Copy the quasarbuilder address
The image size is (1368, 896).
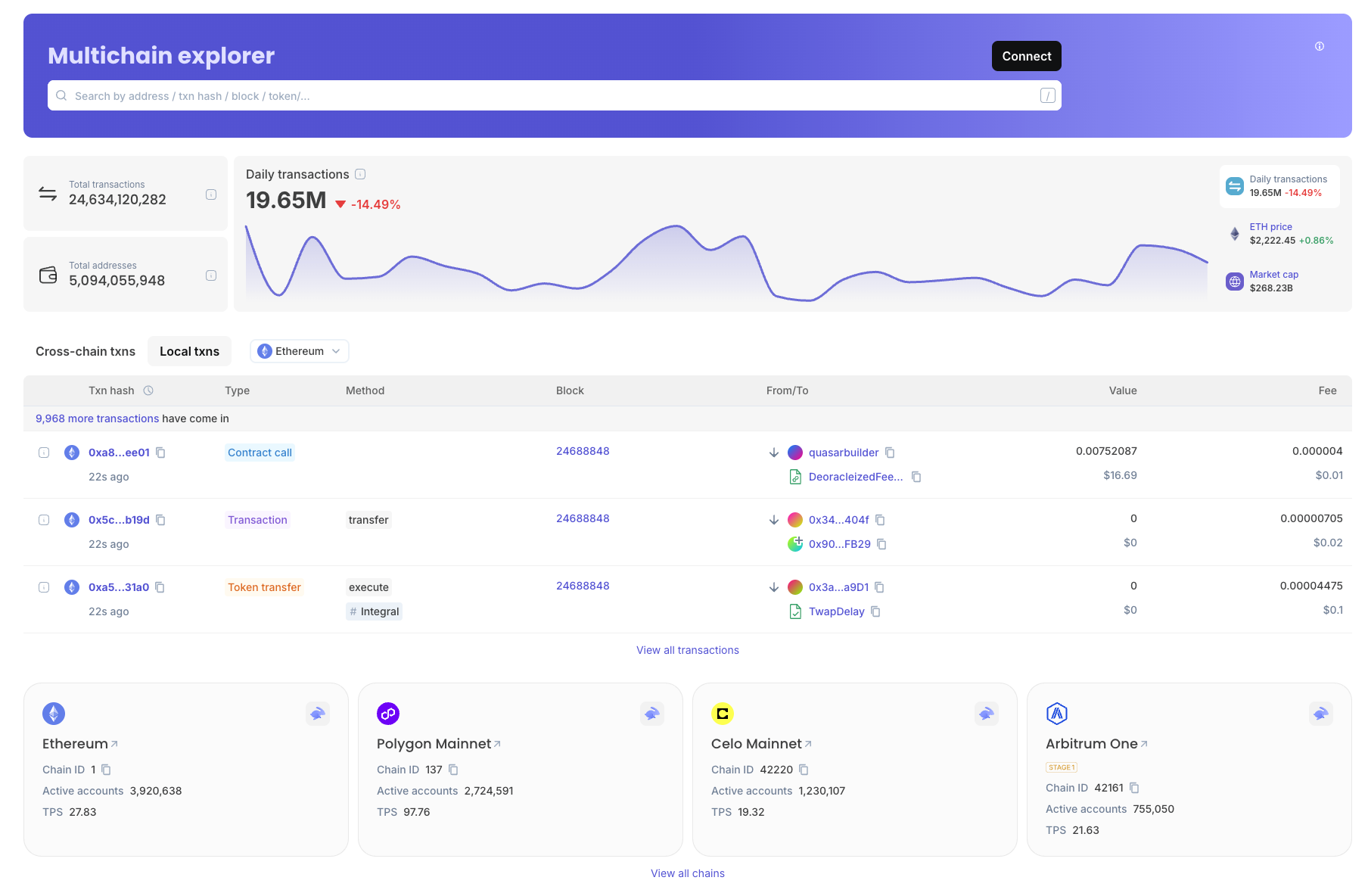890,453
